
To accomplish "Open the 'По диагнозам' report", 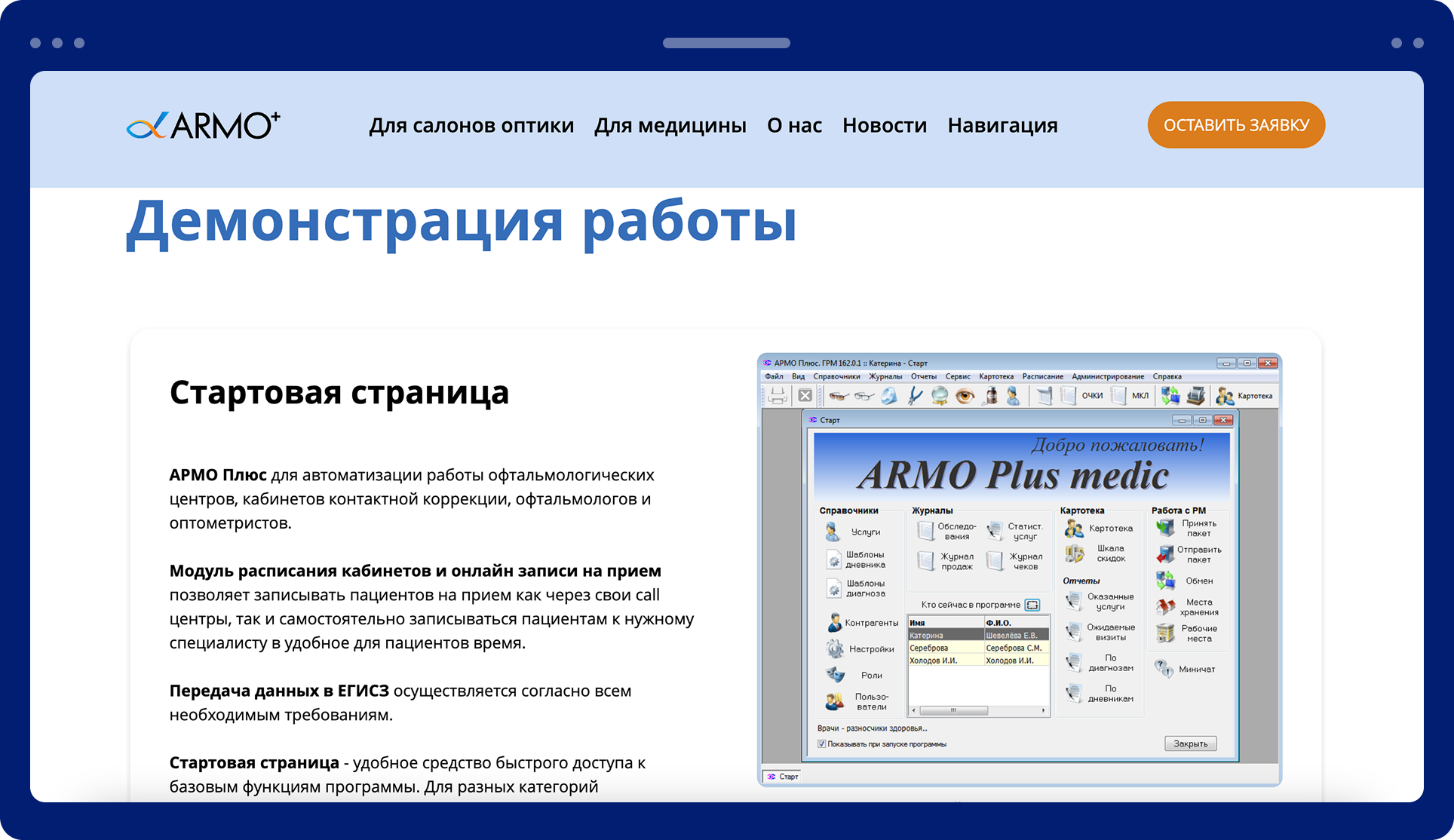I will [1100, 663].
